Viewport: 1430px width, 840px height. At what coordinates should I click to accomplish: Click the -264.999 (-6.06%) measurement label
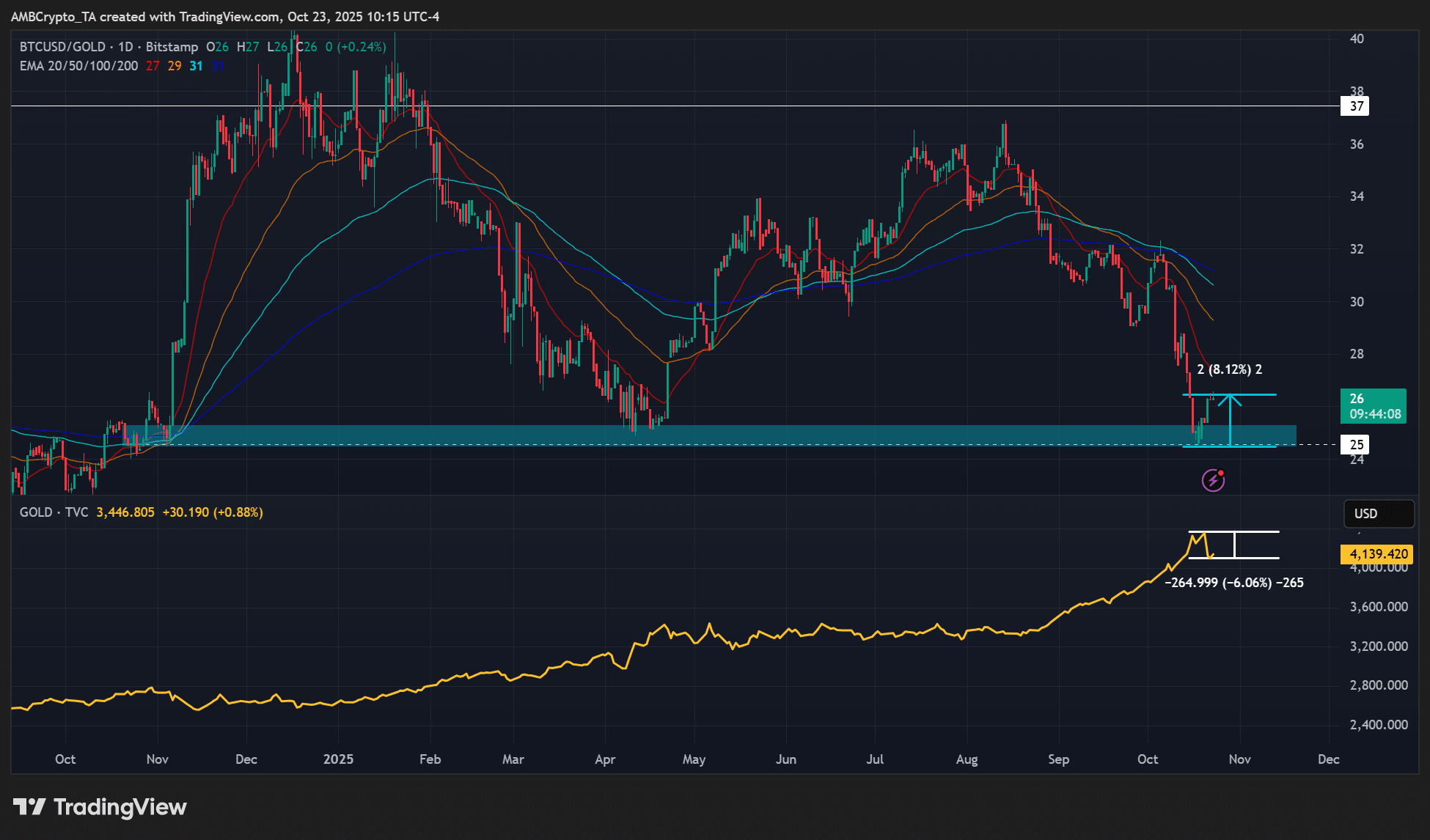pos(1234,583)
